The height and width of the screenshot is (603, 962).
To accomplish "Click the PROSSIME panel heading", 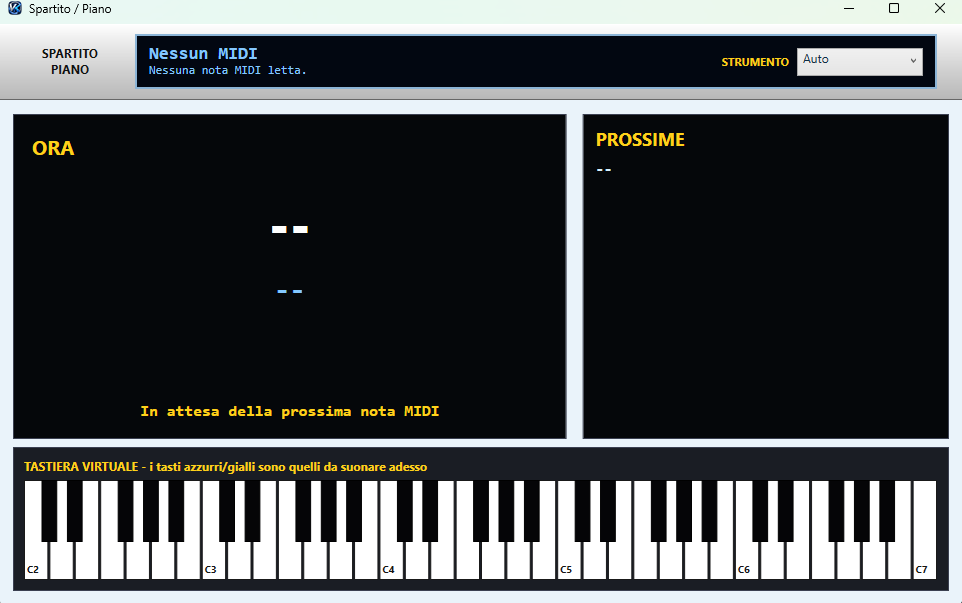I will [641, 140].
